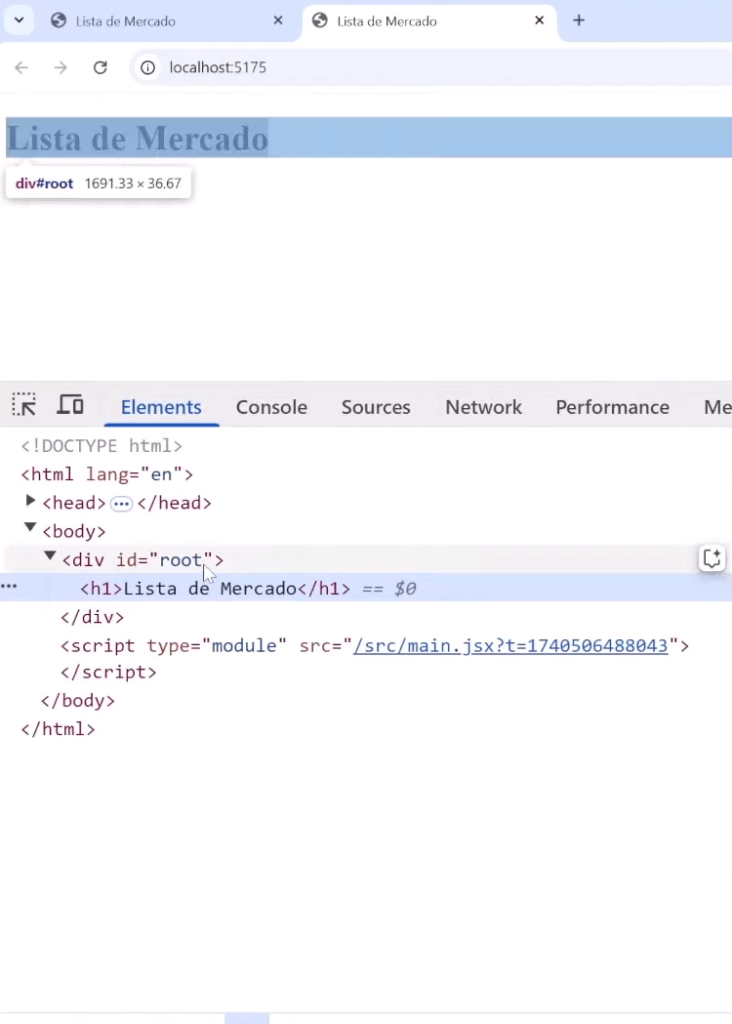The width and height of the screenshot is (732, 1024).
Task: Select the closing </head> tag text
Action: (174, 503)
